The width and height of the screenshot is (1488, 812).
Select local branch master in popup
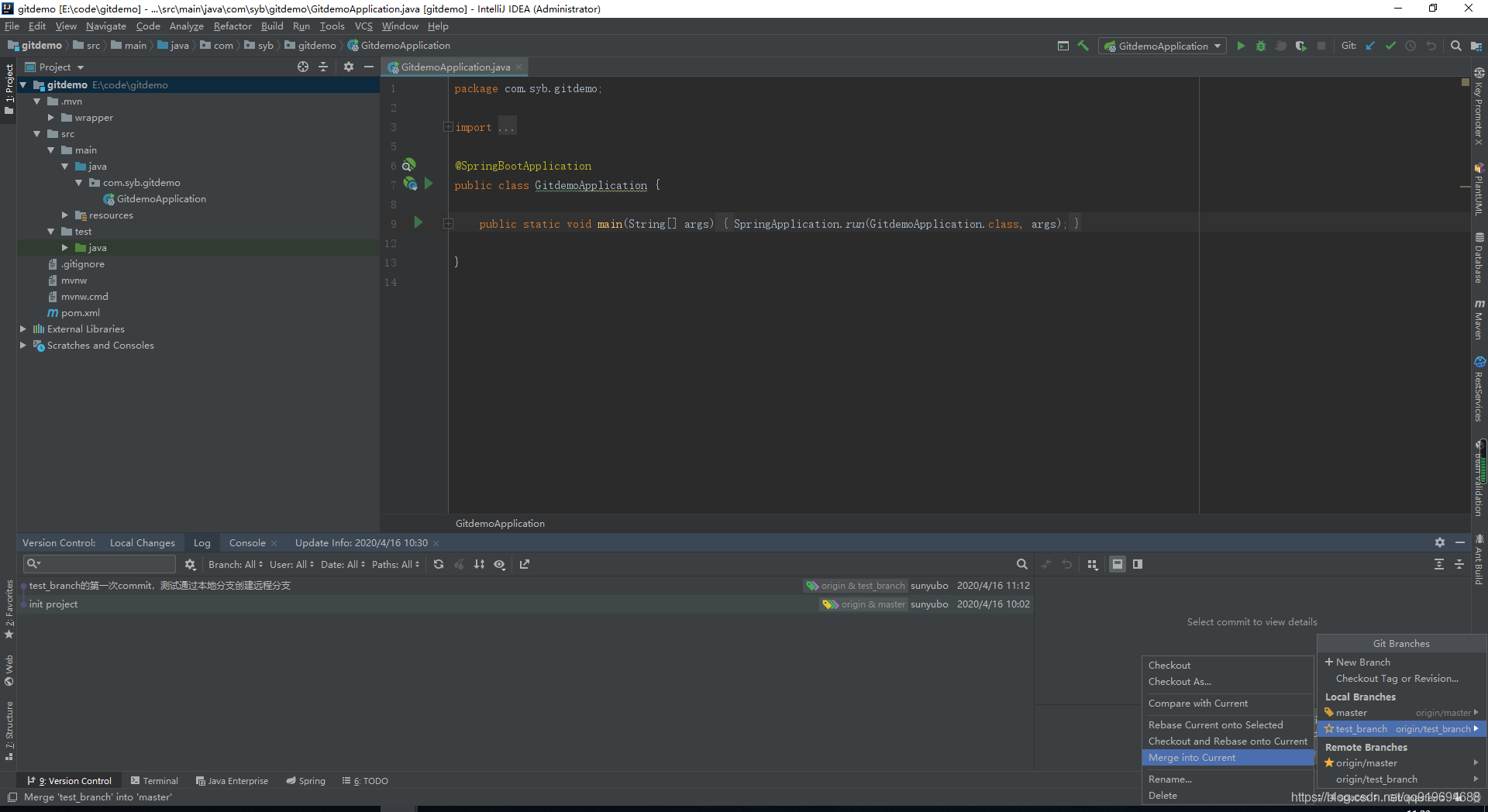click(1401, 712)
